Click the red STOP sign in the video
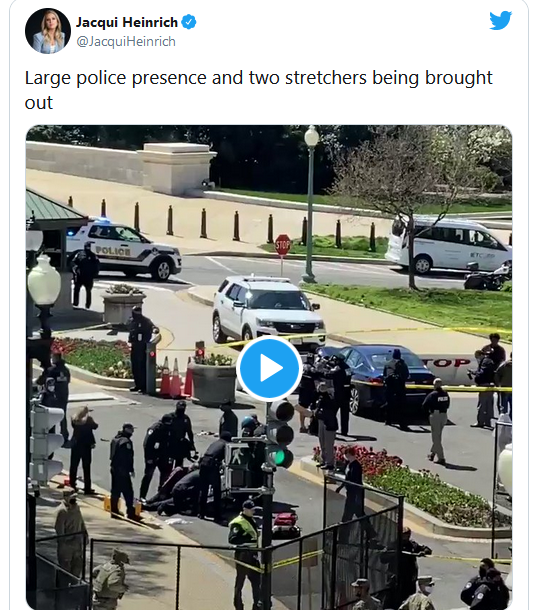 pos(283,245)
